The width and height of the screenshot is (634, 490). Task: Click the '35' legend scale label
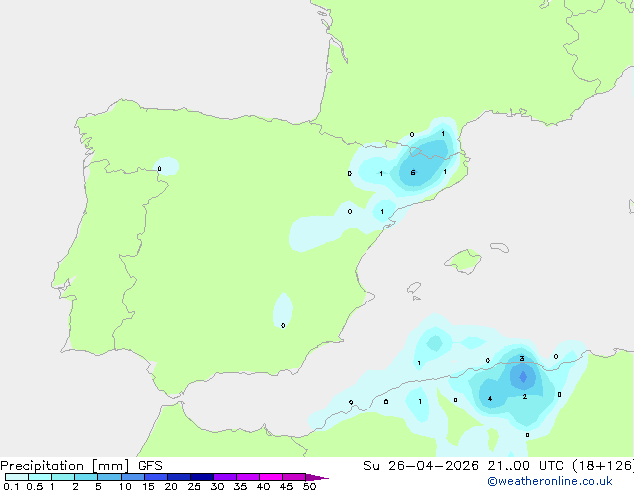coord(240,486)
